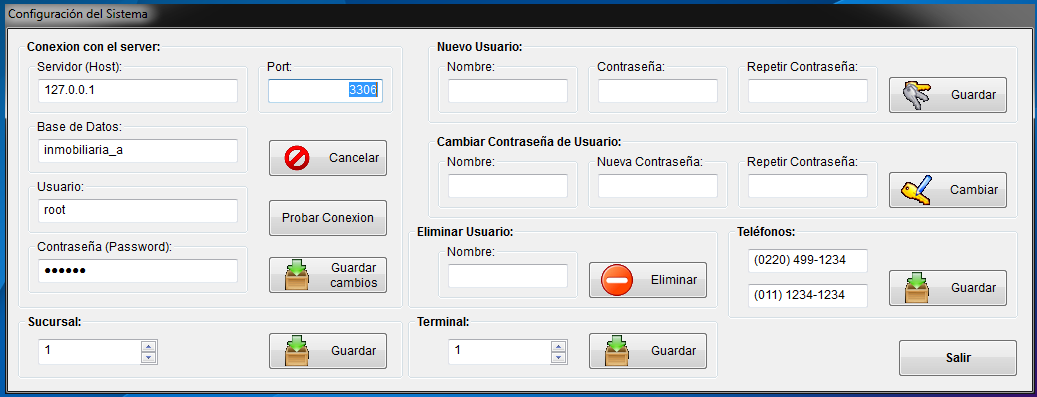Click the Usuario field containing root
The width and height of the screenshot is (1037, 397).
pyautogui.click(x=138, y=210)
